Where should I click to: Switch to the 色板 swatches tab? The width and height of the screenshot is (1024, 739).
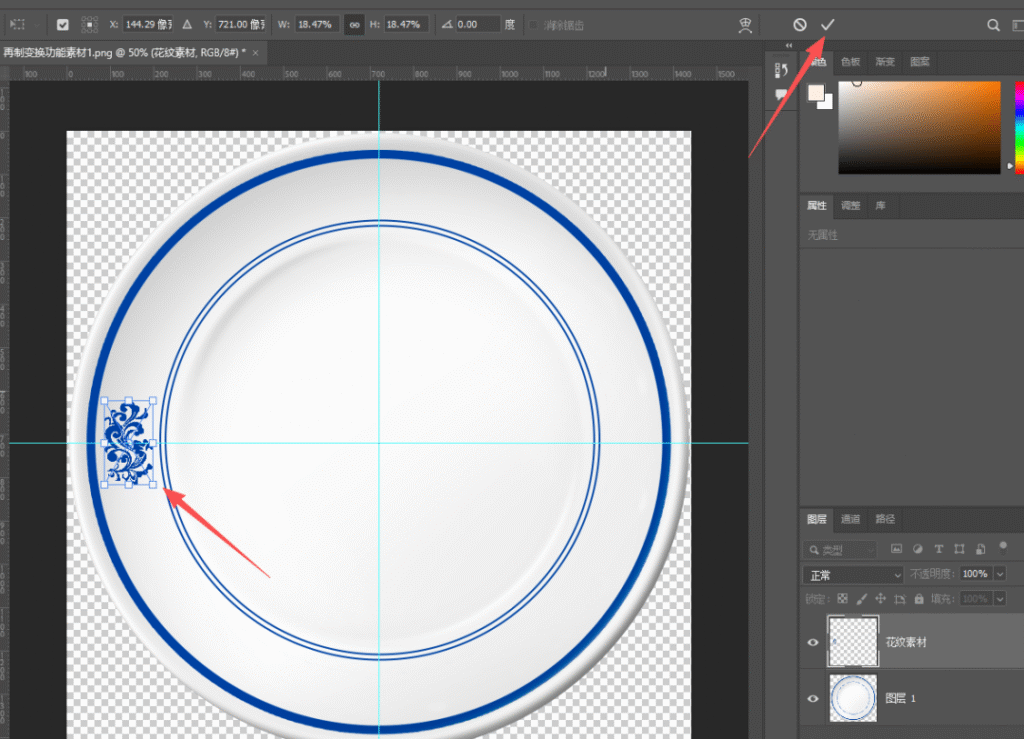click(x=850, y=62)
